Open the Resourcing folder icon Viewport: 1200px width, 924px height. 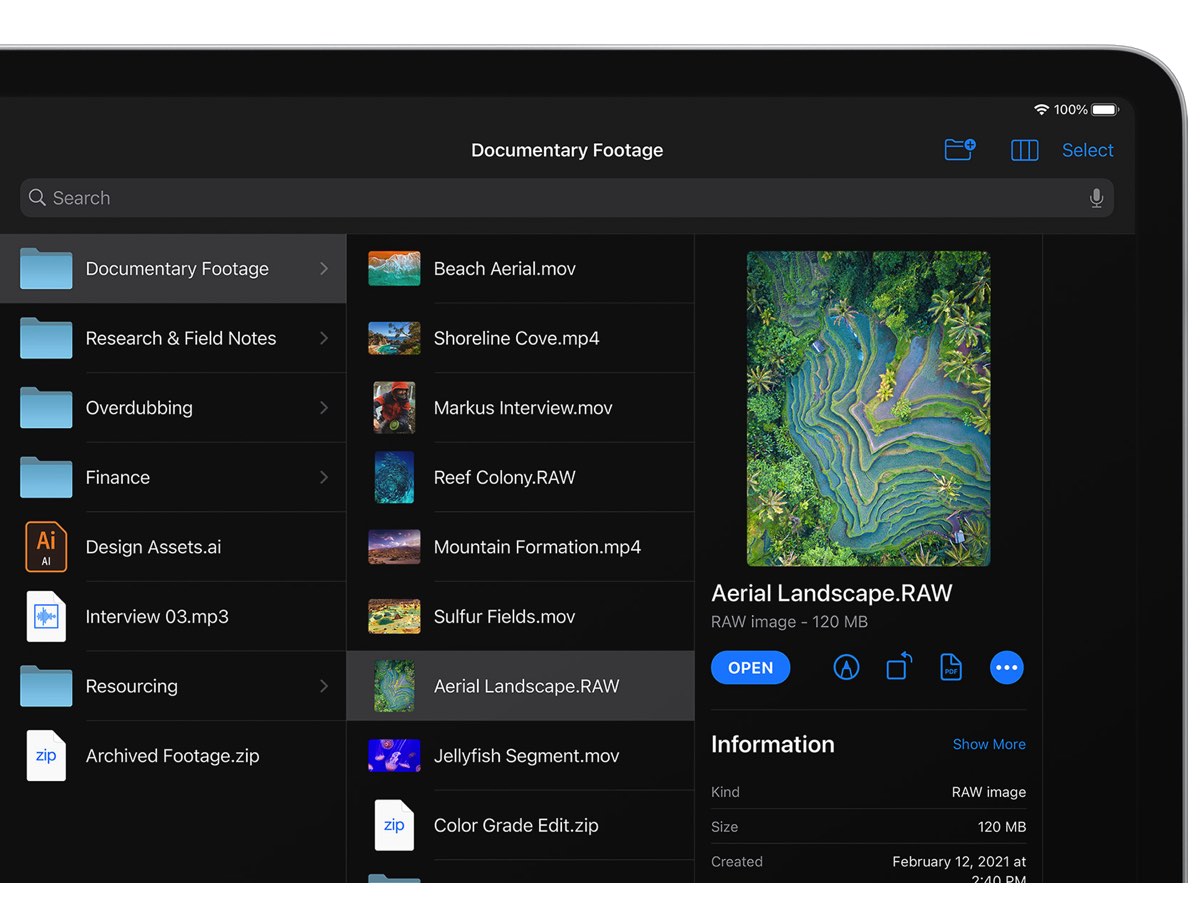tap(46, 686)
